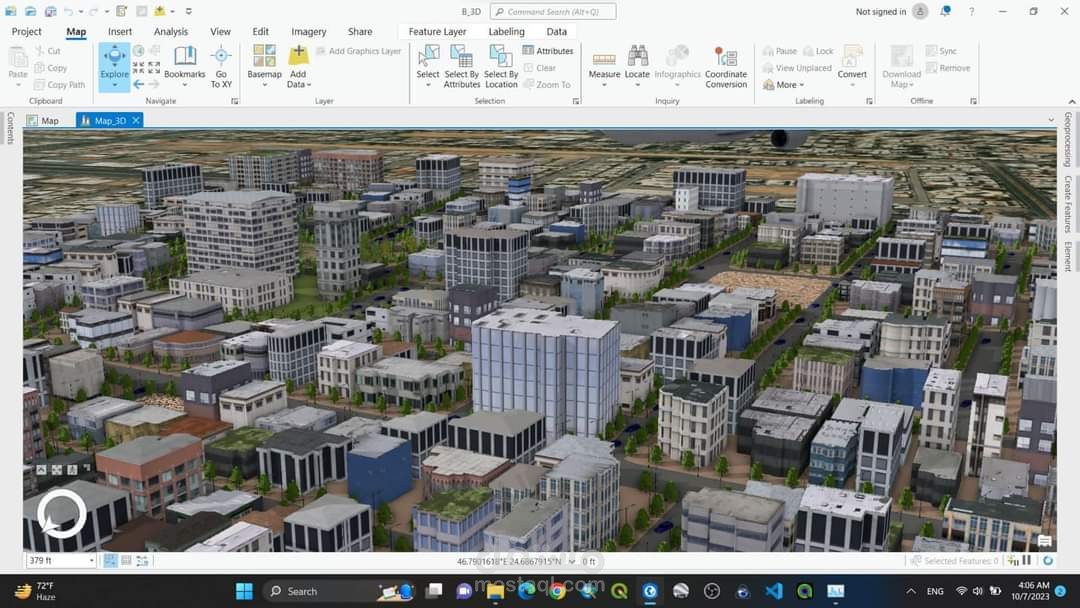
Task: Open Navigate group options launcher
Action: coord(235,101)
